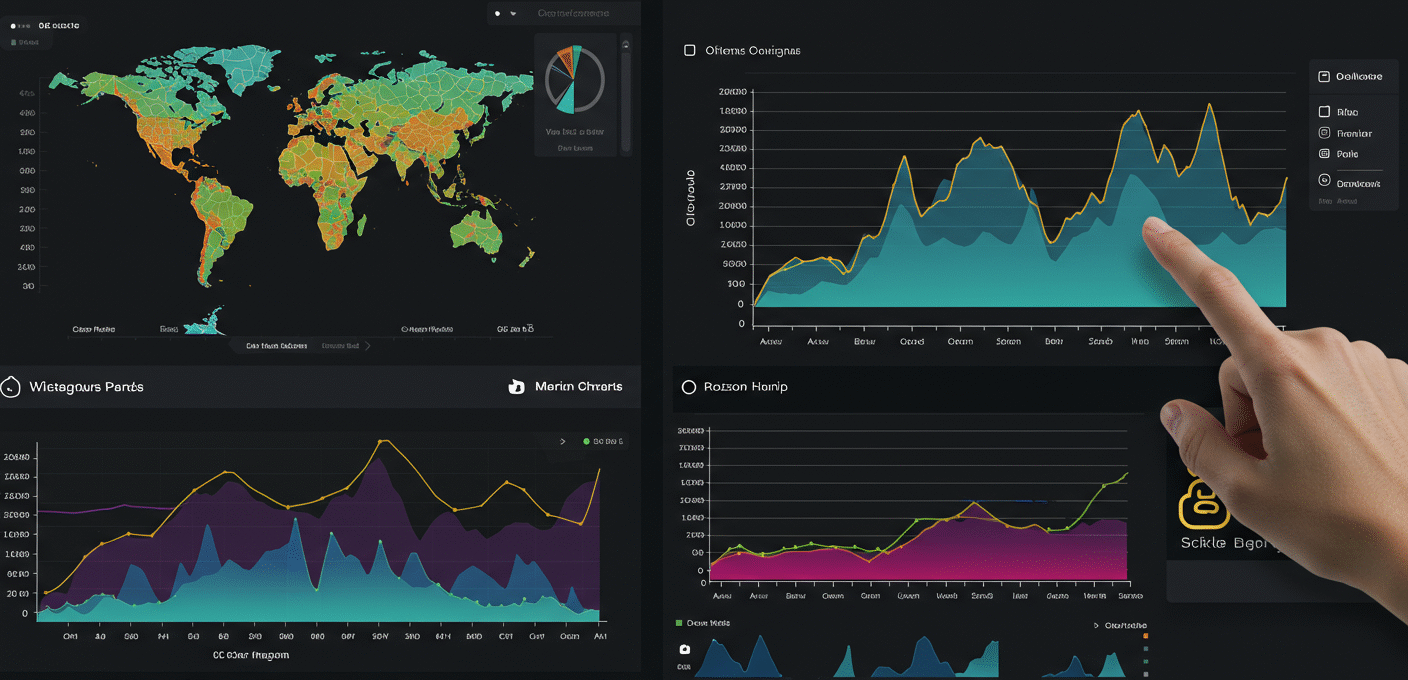
Task: Open the Merin Chrarts tab
Action: (578, 387)
